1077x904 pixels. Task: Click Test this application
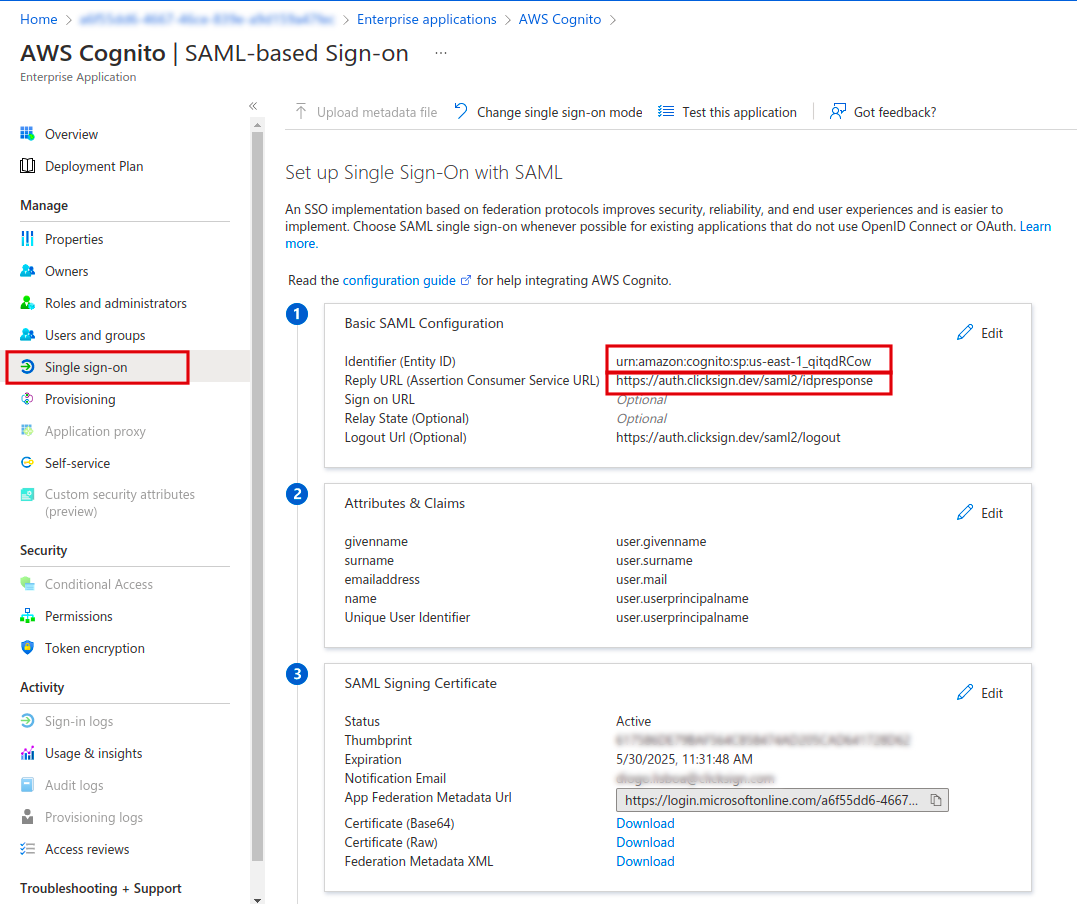click(727, 112)
